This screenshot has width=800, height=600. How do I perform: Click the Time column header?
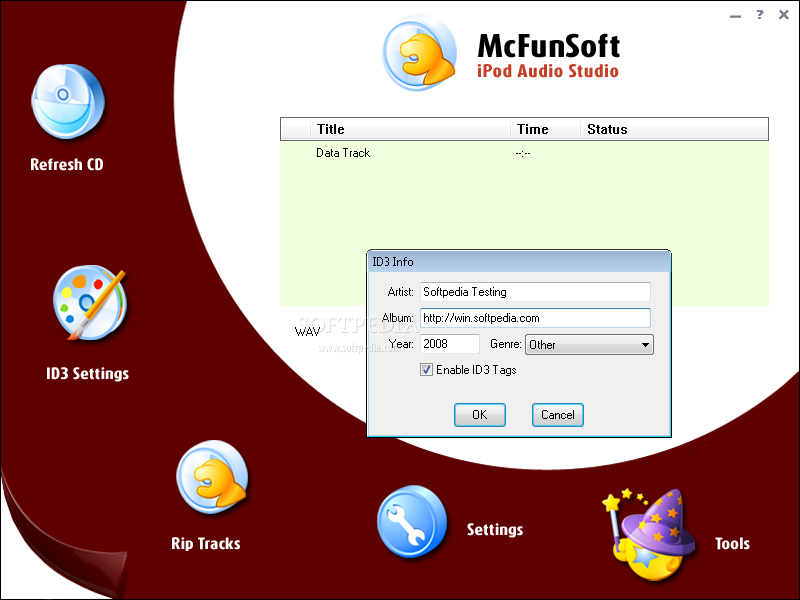(x=545, y=129)
